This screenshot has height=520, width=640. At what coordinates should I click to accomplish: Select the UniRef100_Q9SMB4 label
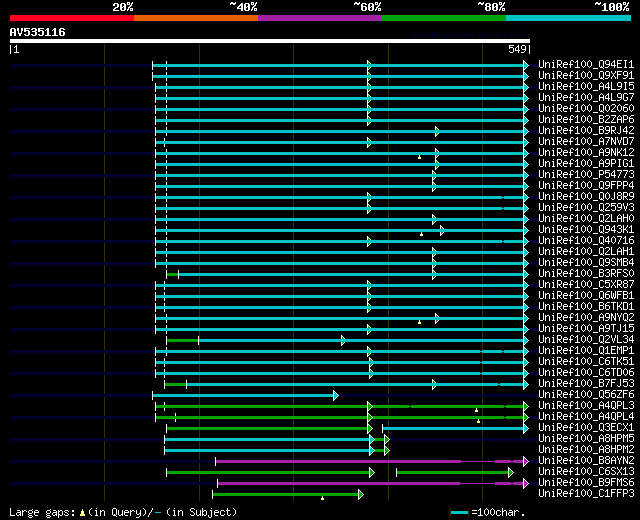click(586, 263)
